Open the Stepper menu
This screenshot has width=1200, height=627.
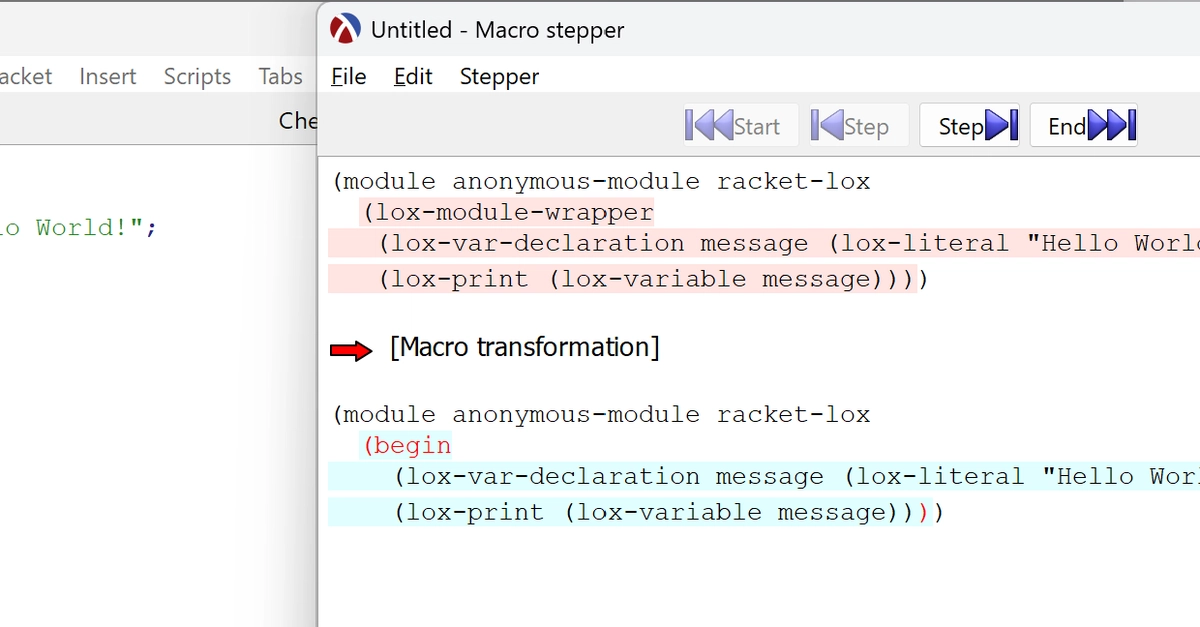tap(499, 77)
